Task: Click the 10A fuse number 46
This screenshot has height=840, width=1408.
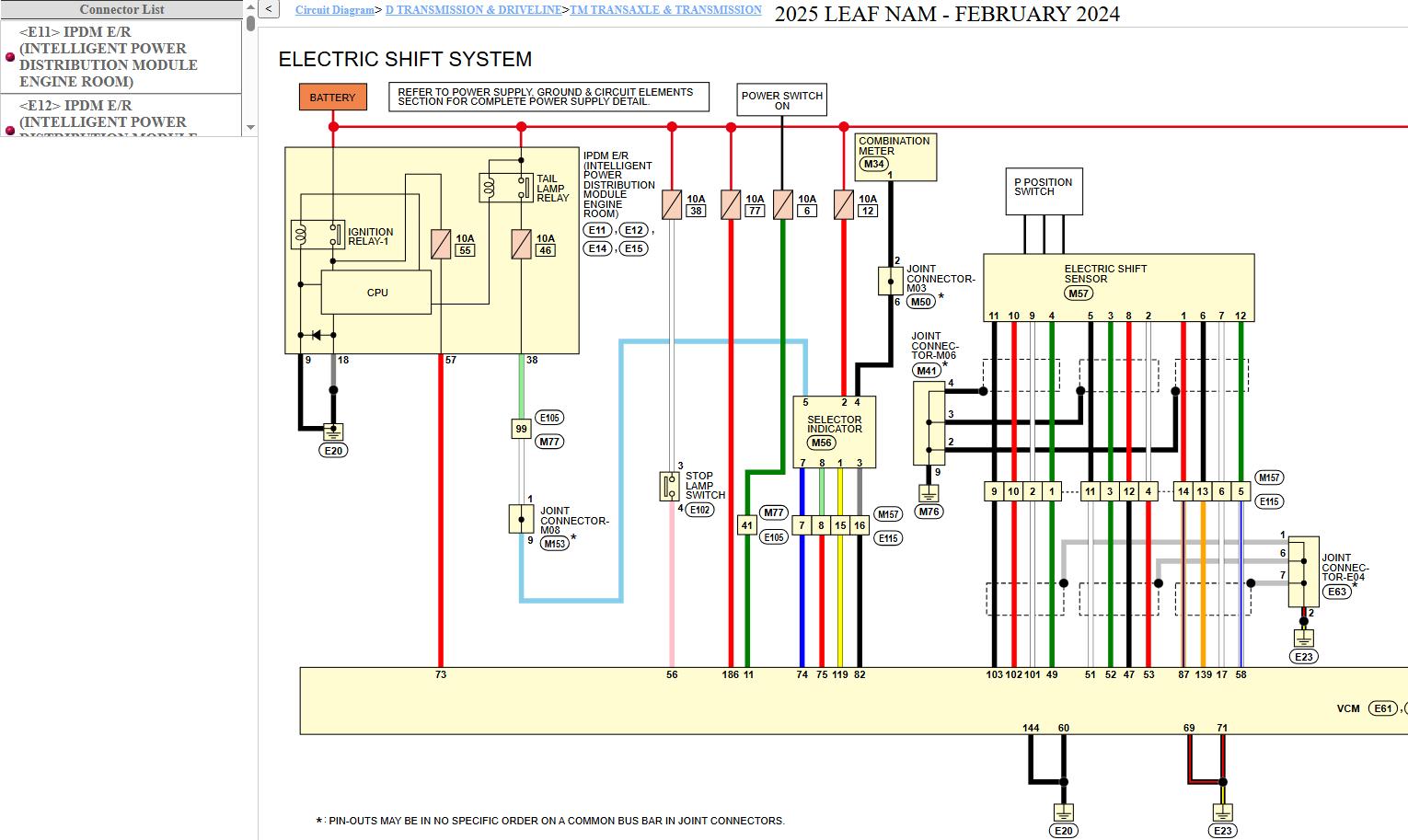Action: 521,244
